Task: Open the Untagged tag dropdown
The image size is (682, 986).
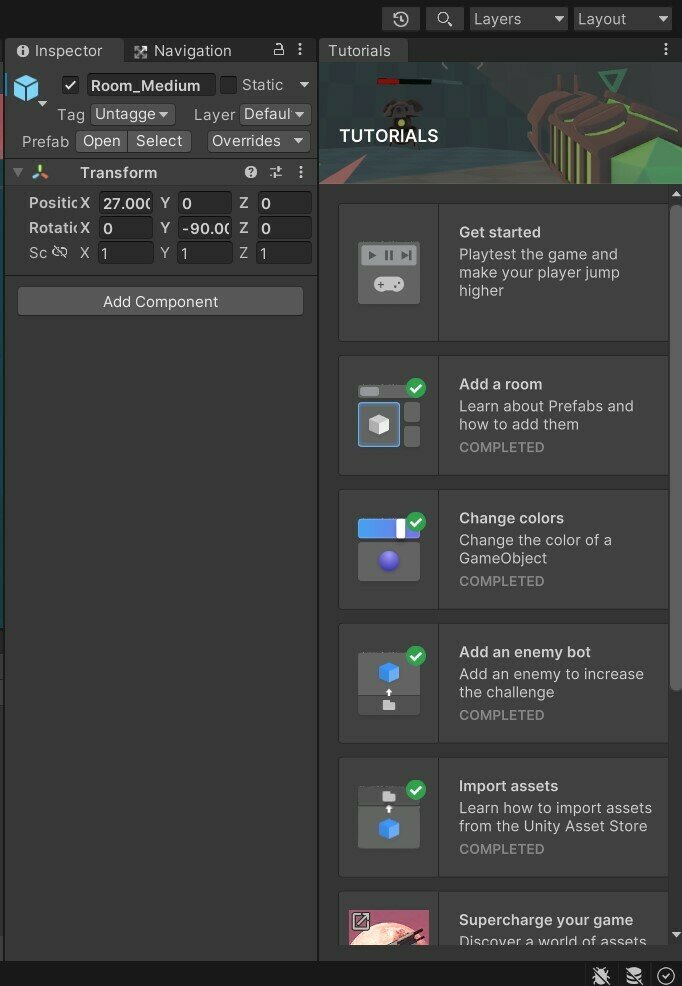Action: [133, 114]
